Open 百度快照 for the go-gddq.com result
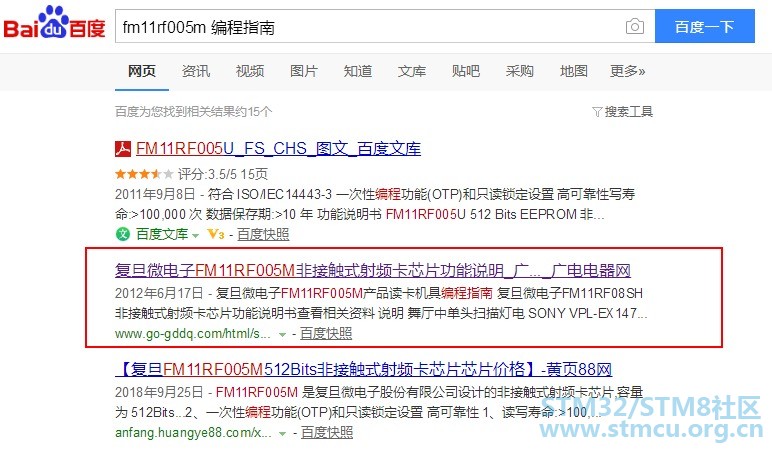 pos(326,333)
